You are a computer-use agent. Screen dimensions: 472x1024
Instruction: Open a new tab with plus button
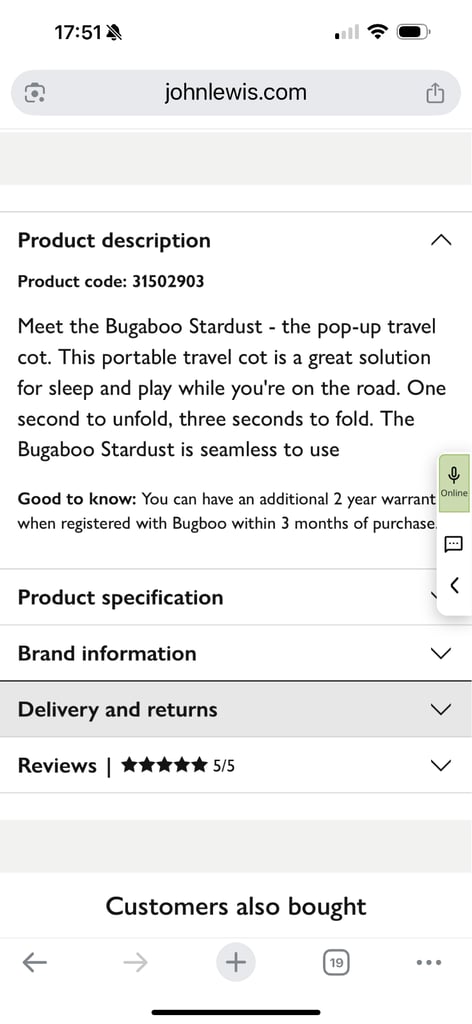point(236,962)
